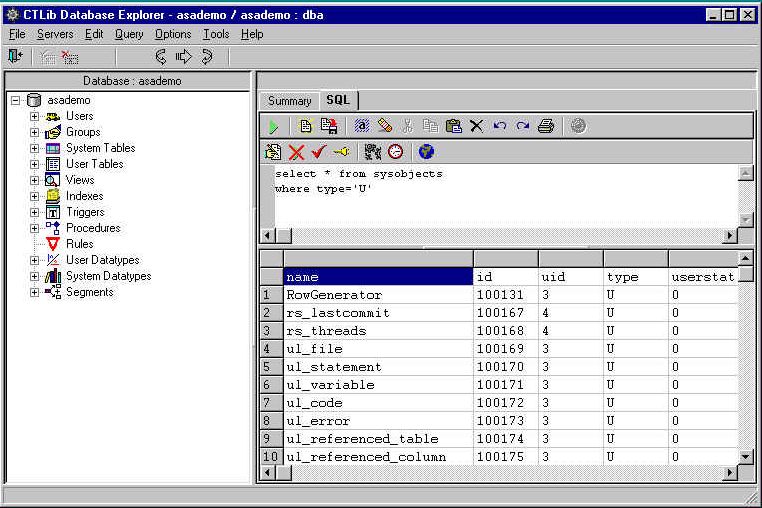Viewport: 762px width, 508px height.
Task: Click results grid horizontal scrollbar right arrow
Action: pyautogui.click(x=729, y=473)
